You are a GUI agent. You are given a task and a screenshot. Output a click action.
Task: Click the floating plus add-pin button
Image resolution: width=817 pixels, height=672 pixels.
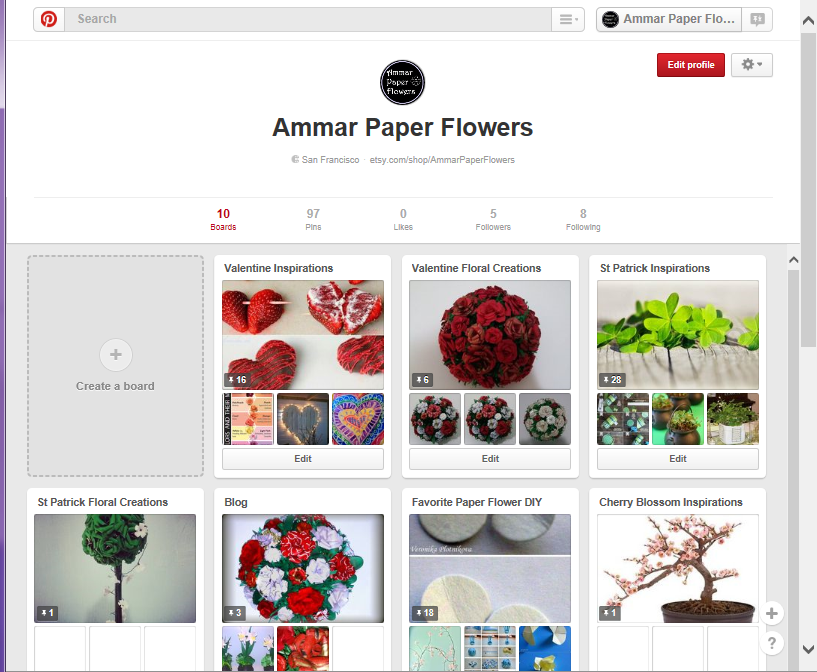(772, 613)
